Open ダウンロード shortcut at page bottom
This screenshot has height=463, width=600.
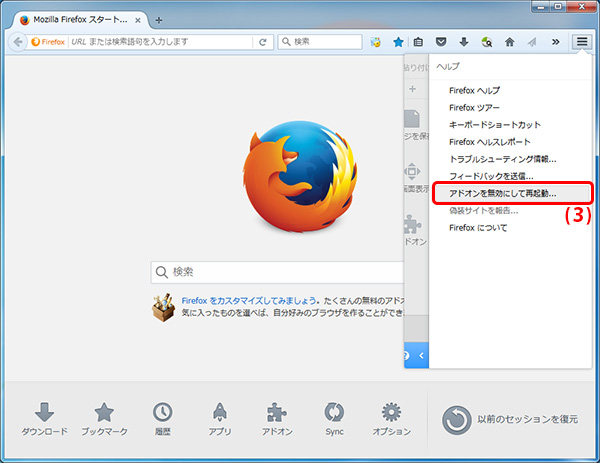[44, 419]
